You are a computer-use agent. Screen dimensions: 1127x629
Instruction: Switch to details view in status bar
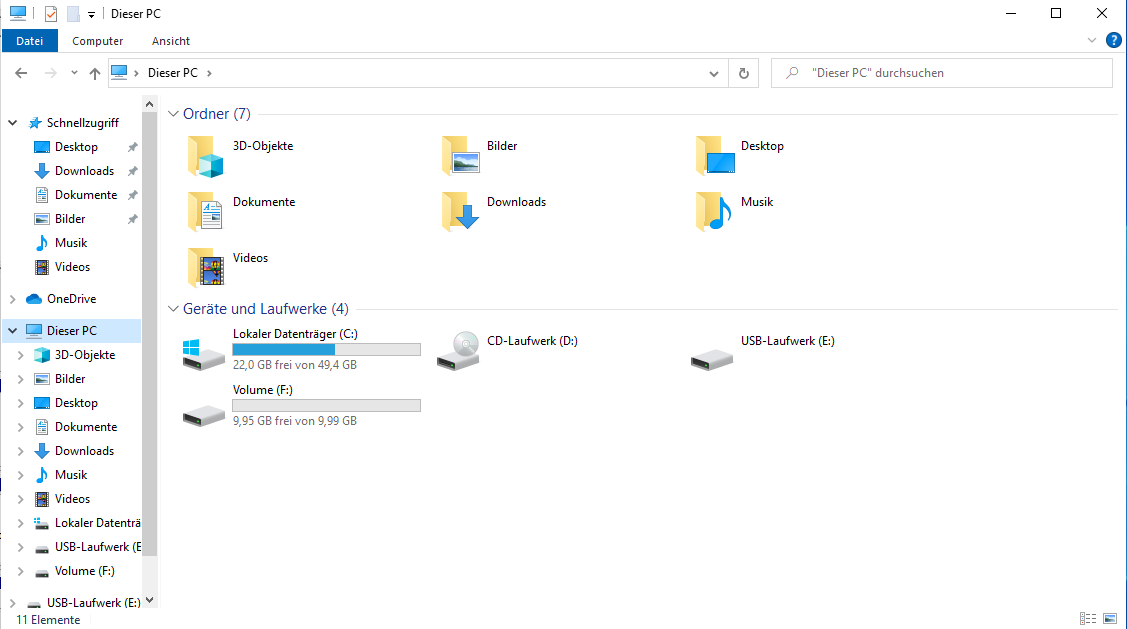[x=1087, y=619]
